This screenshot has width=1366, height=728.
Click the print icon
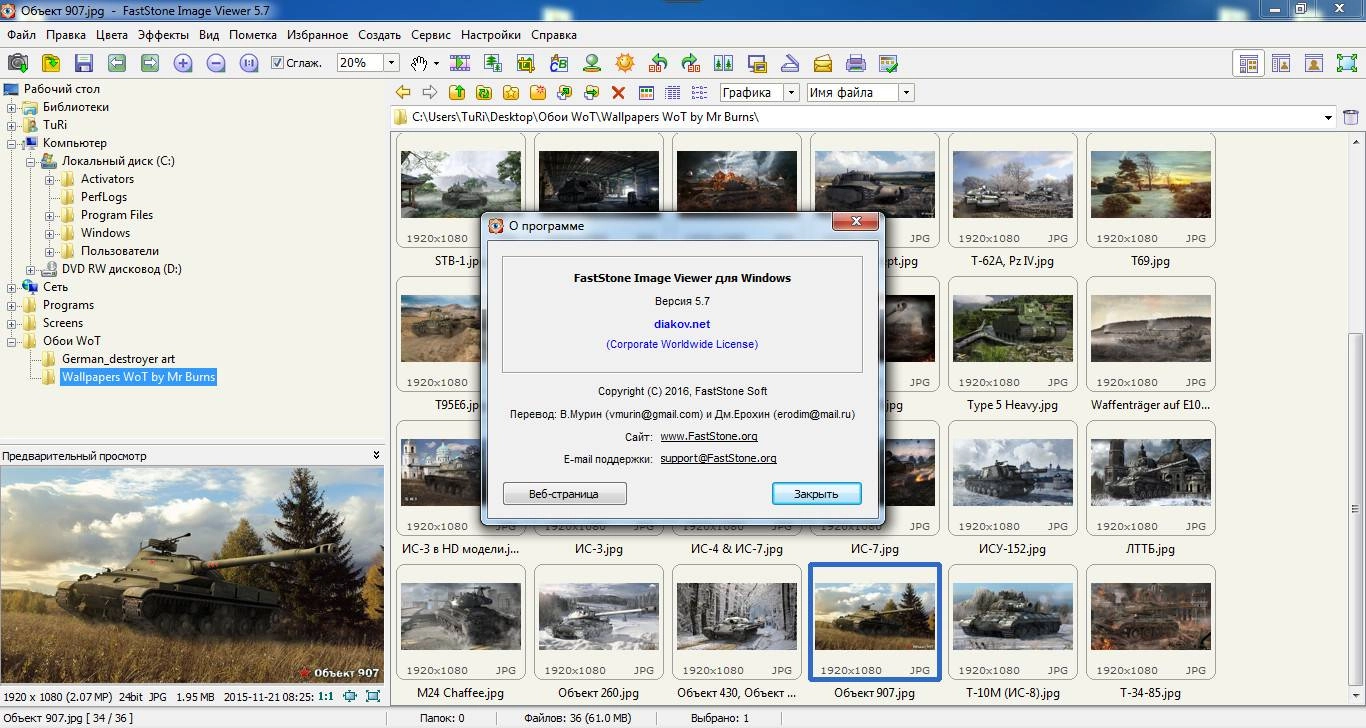pyautogui.click(x=856, y=63)
